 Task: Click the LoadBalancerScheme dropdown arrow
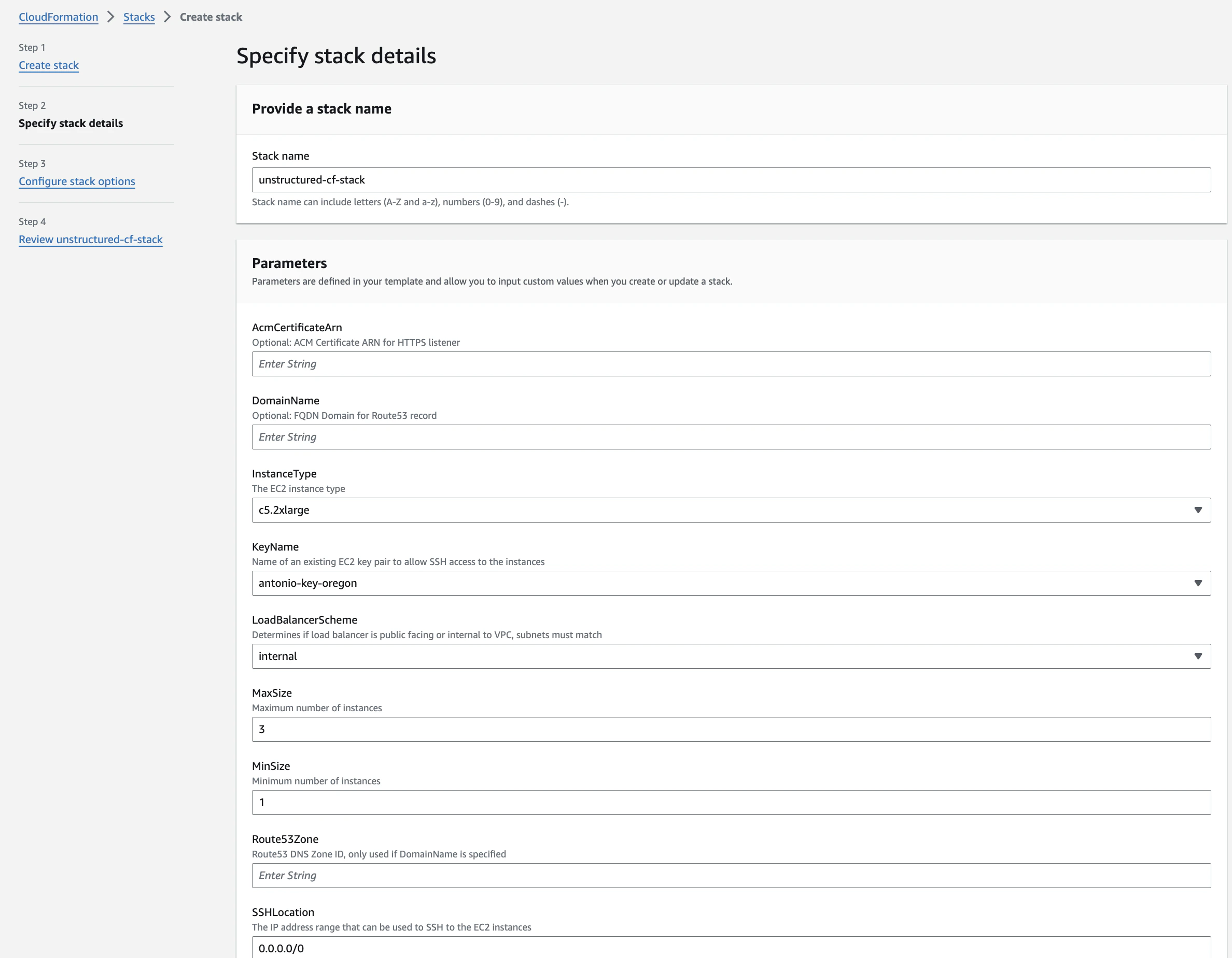point(1199,656)
